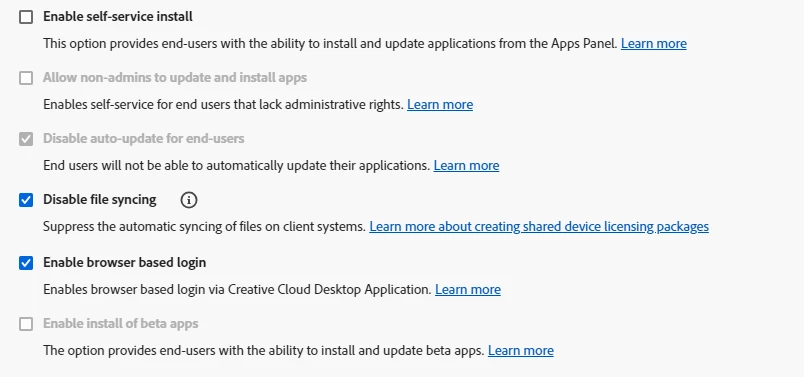Open Learn more about creating shared device licensing packages
The height and width of the screenshot is (377, 804).
tap(539, 227)
